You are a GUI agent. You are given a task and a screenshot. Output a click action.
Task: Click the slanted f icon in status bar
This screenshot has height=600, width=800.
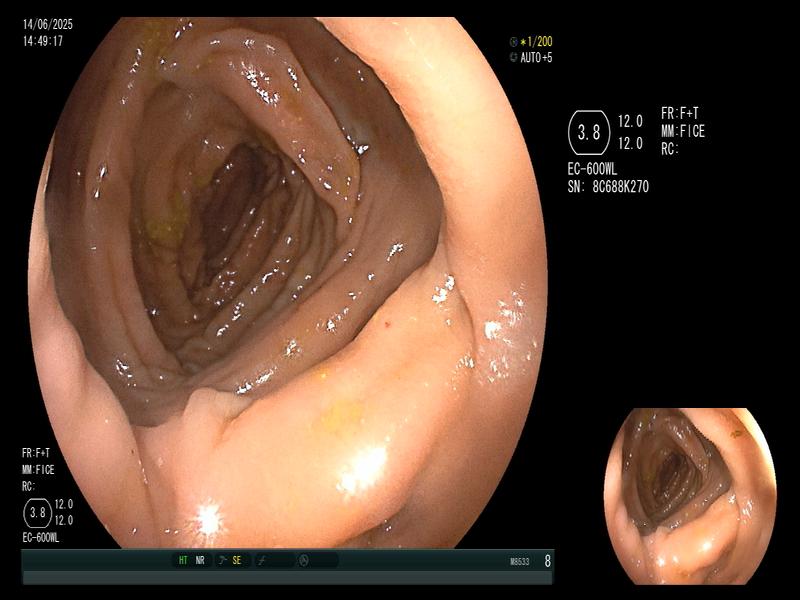pos(262,560)
